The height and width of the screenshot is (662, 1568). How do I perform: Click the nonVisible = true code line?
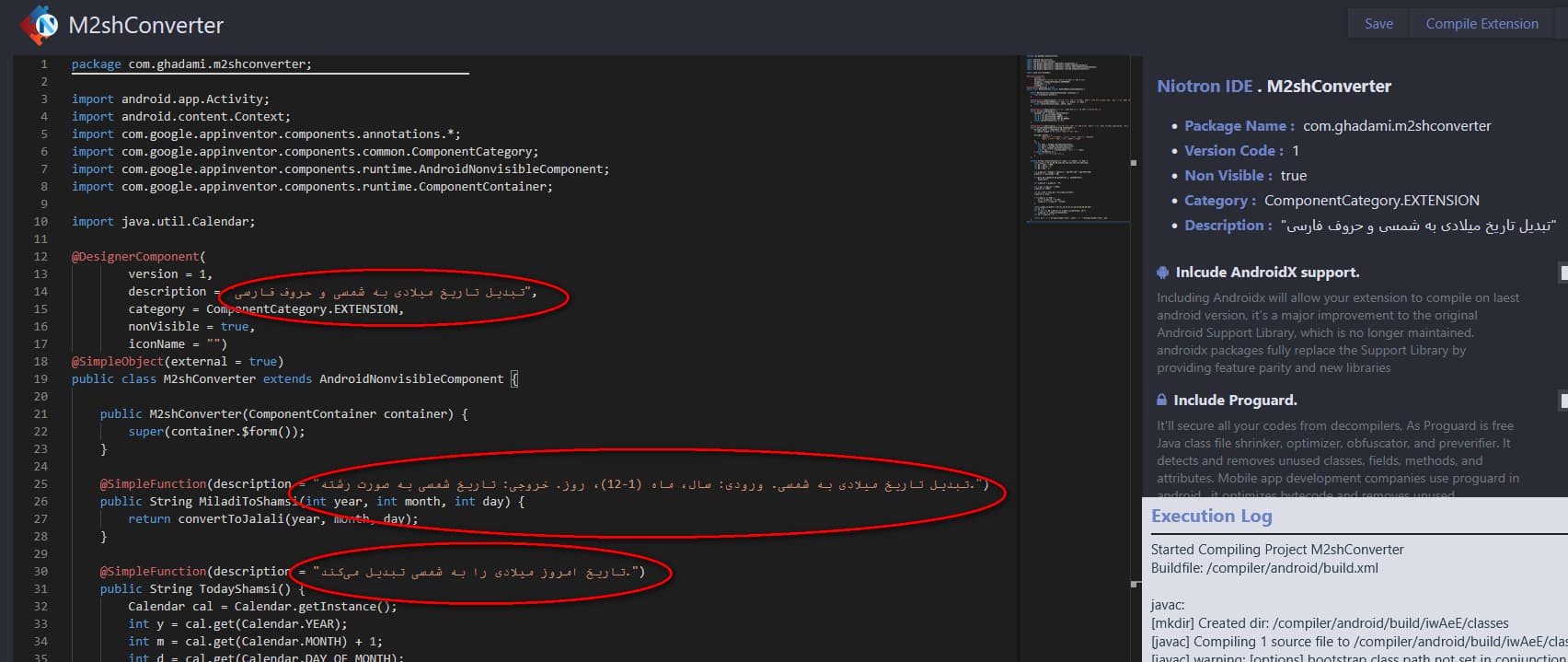click(191, 326)
